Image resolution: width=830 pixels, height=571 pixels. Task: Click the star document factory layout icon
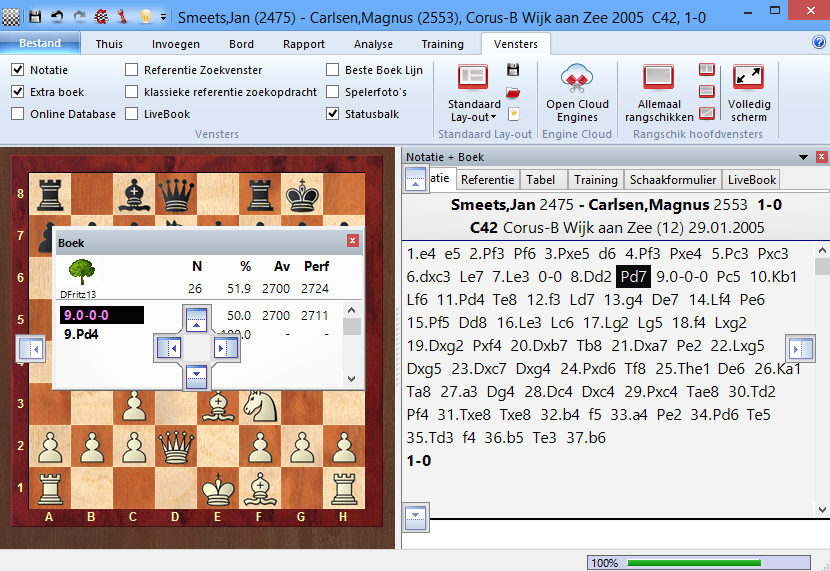click(513, 114)
